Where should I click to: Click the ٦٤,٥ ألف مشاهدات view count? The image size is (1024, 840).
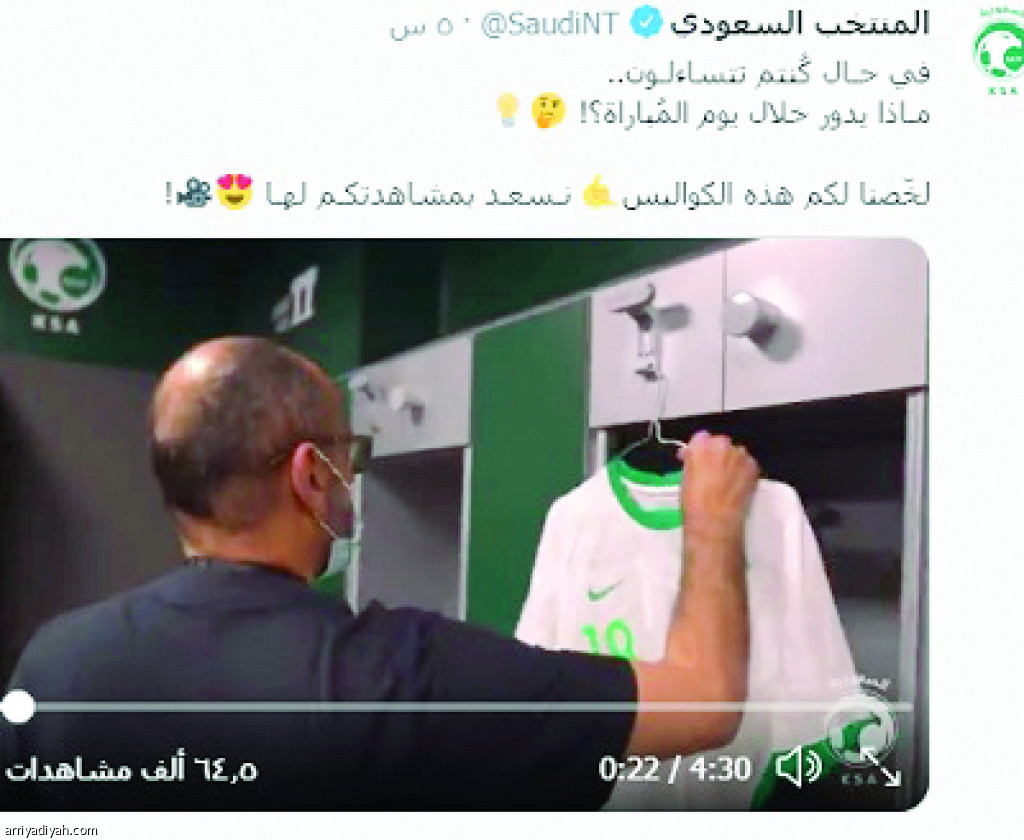[131, 770]
